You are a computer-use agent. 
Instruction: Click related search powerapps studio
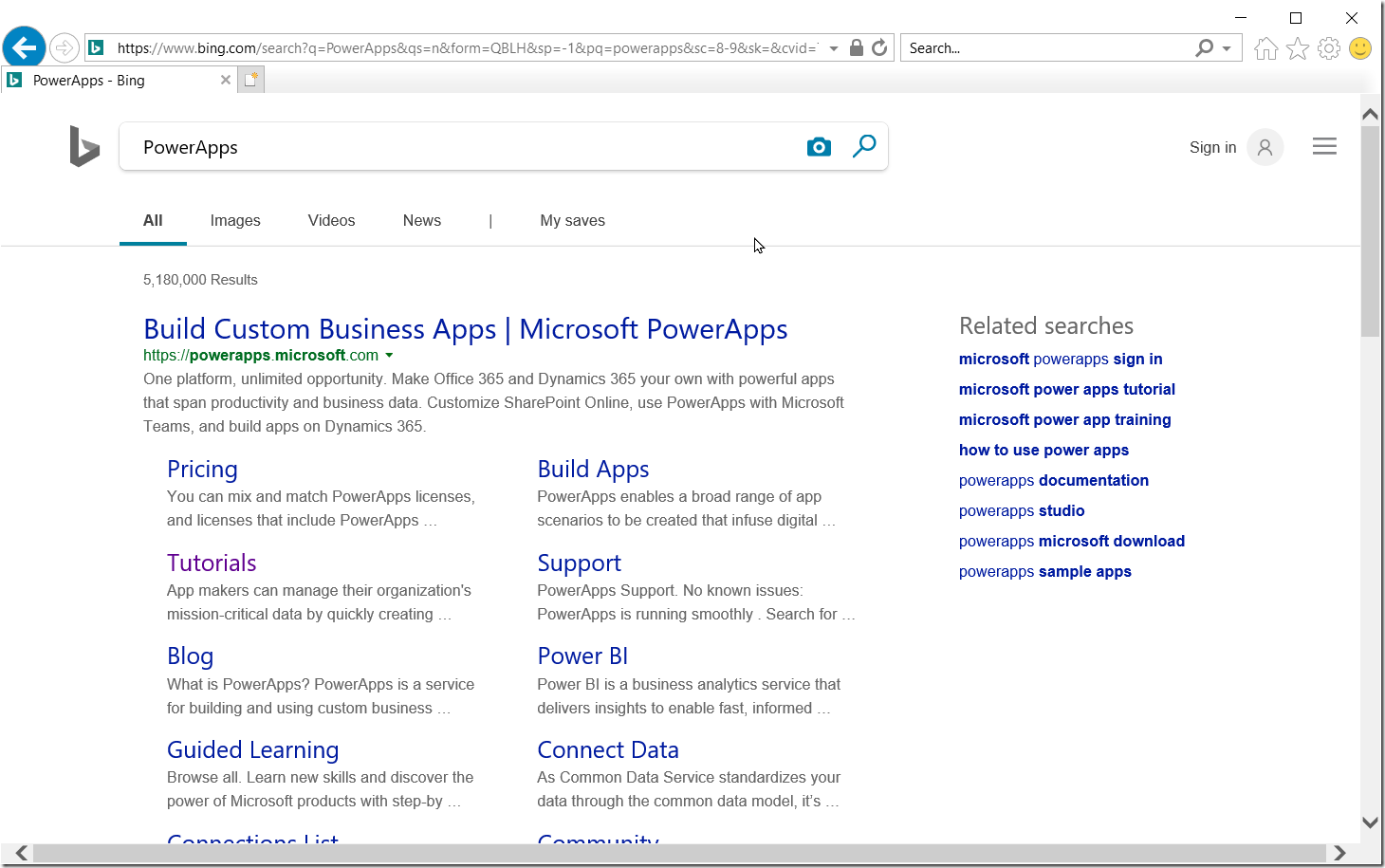pos(1022,511)
